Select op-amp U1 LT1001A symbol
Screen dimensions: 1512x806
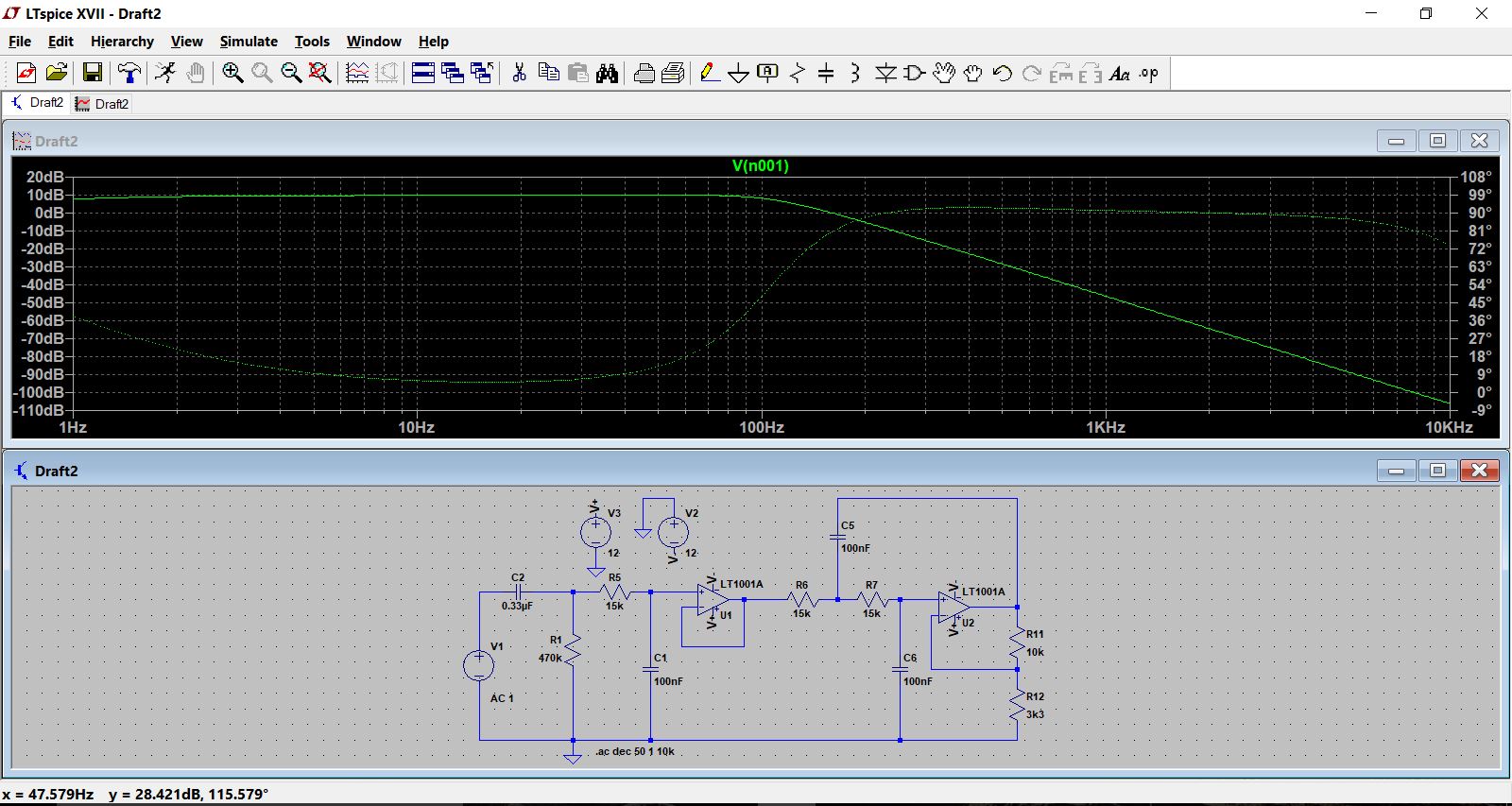pyautogui.click(x=713, y=599)
